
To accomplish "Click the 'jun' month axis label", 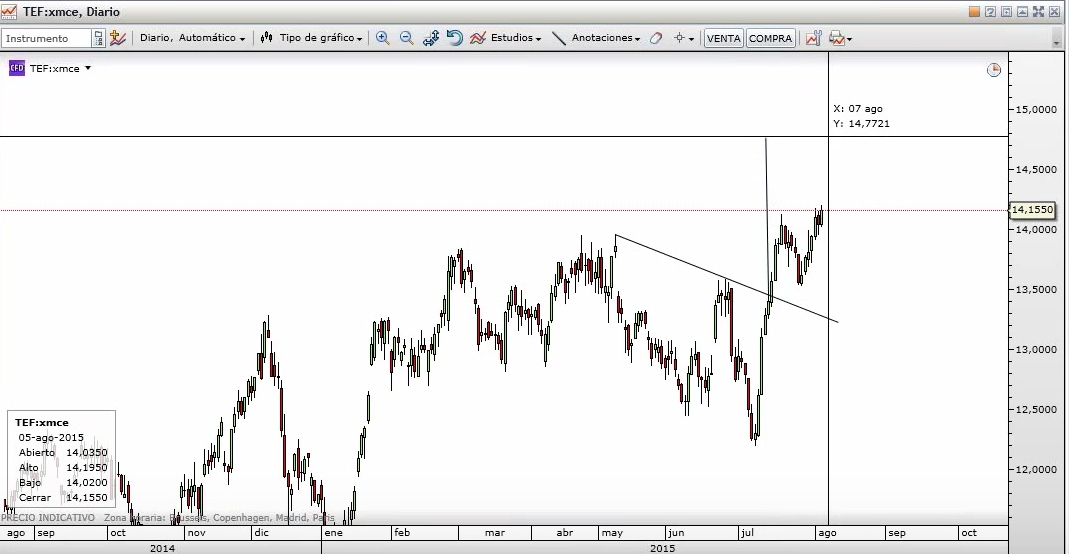I will [x=676, y=532].
